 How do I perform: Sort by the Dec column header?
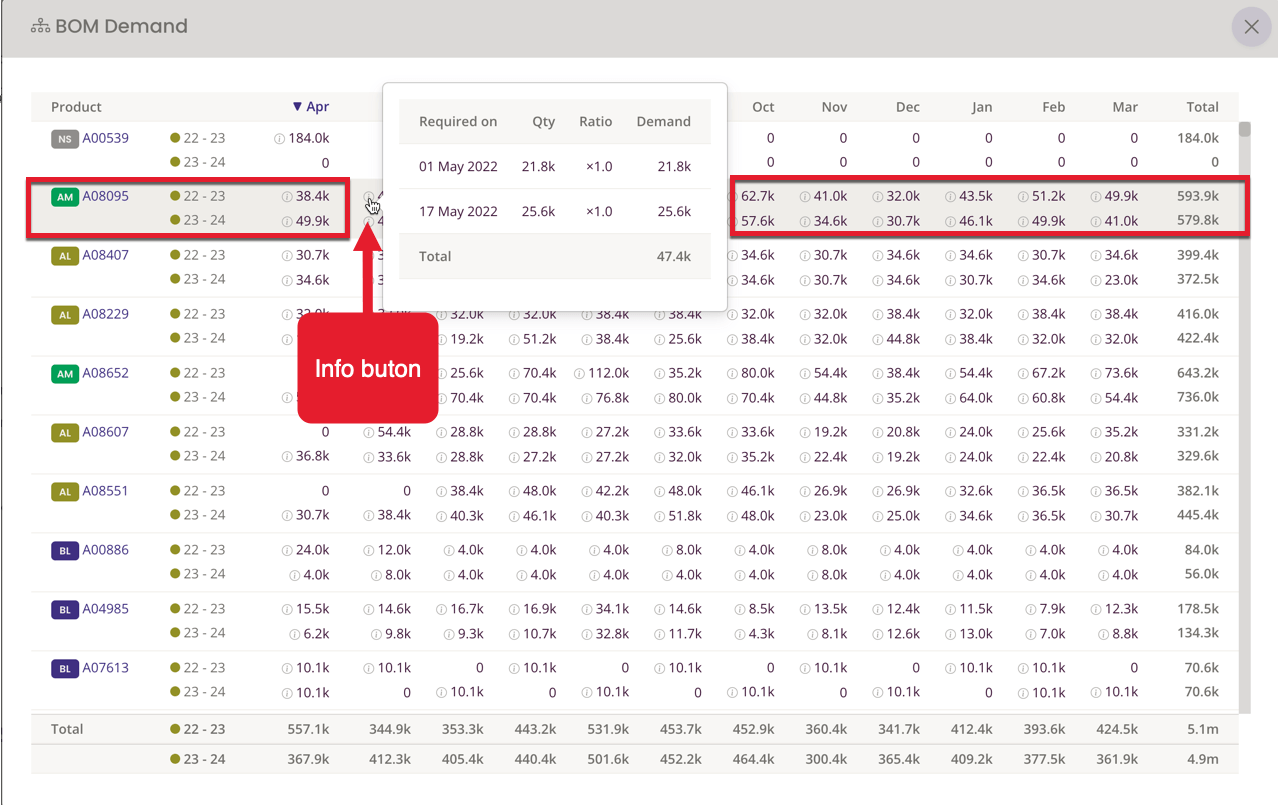point(908,107)
